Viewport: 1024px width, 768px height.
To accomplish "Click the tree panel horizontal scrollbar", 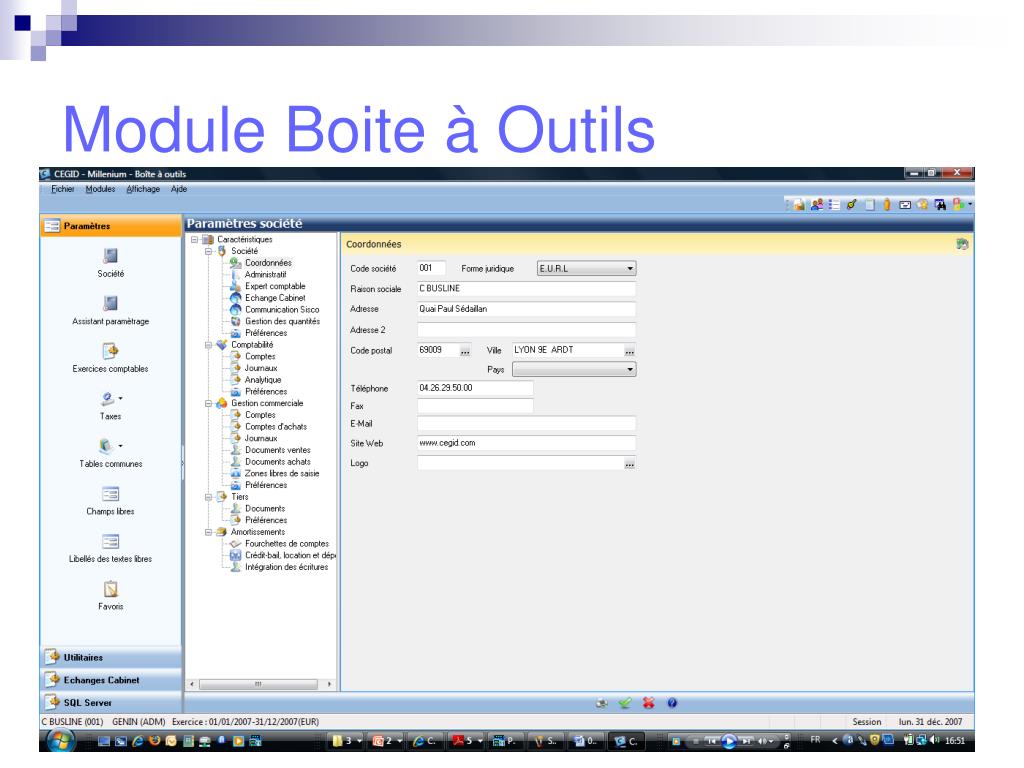I will pos(260,684).
